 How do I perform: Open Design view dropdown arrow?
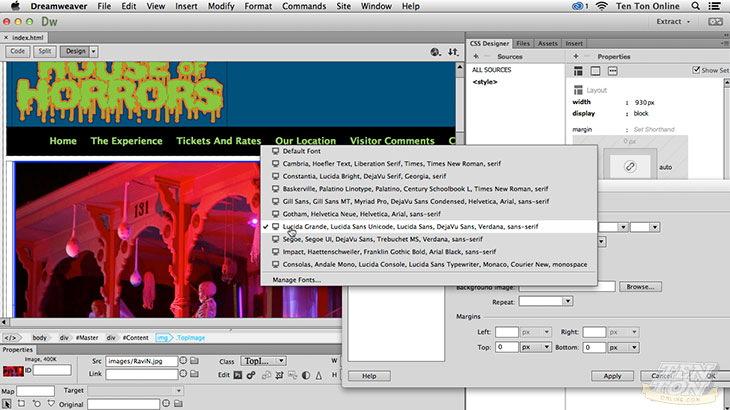click(x=94, y=52)
